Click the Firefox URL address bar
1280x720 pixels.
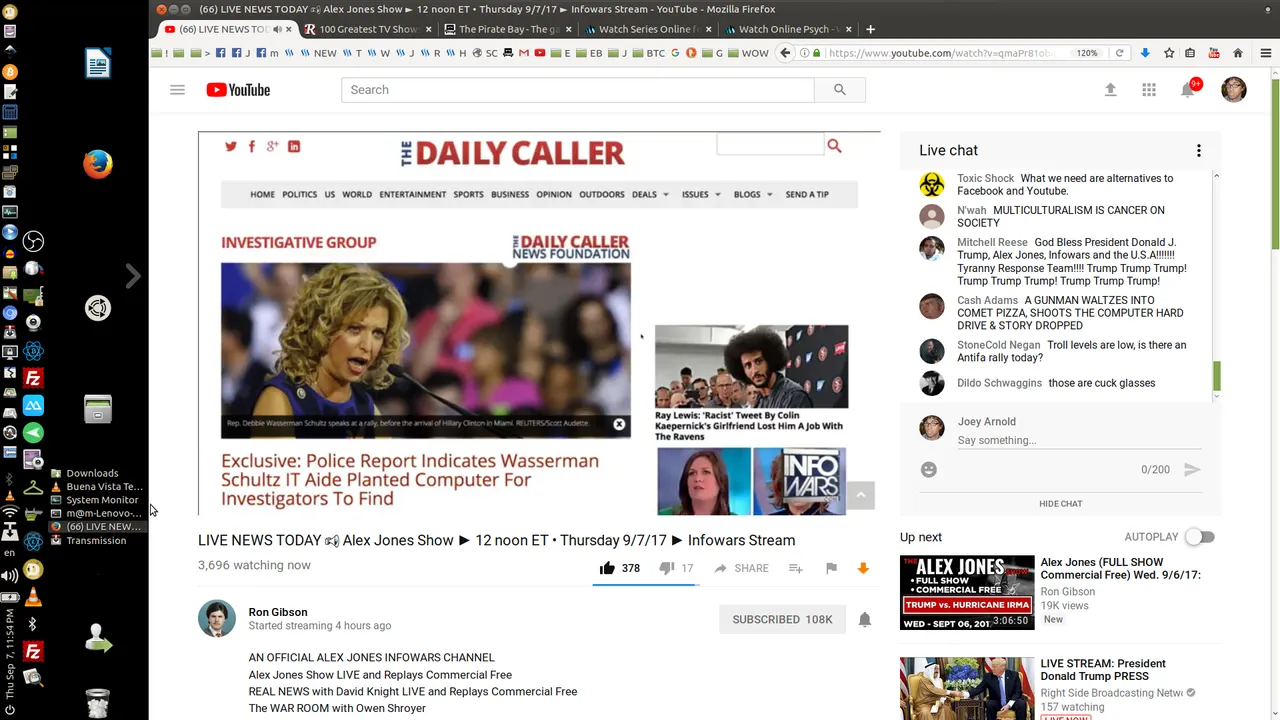tap(940, 53)
